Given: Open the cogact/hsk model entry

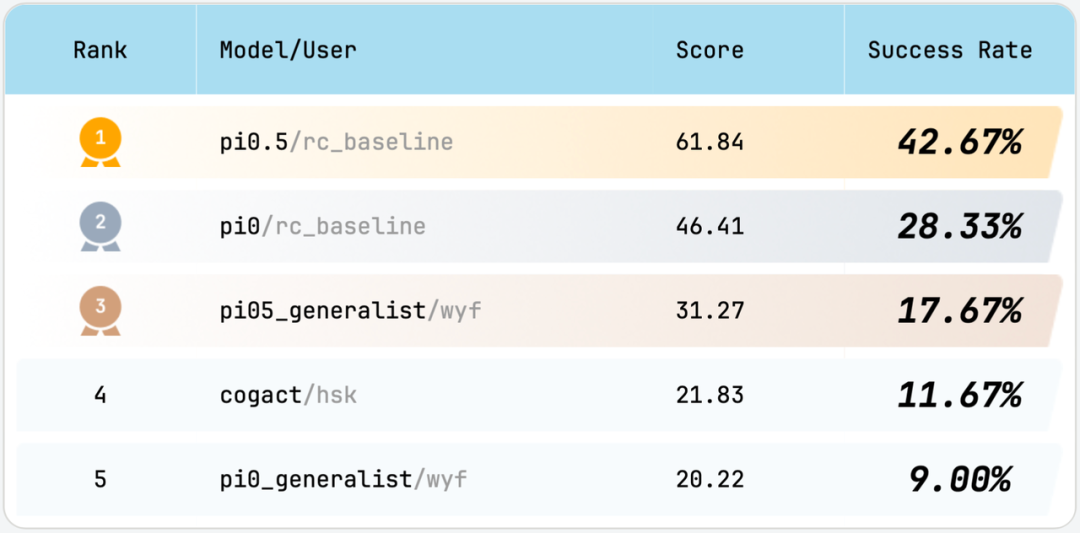Looking at the screenshot, I should point(288,395).
